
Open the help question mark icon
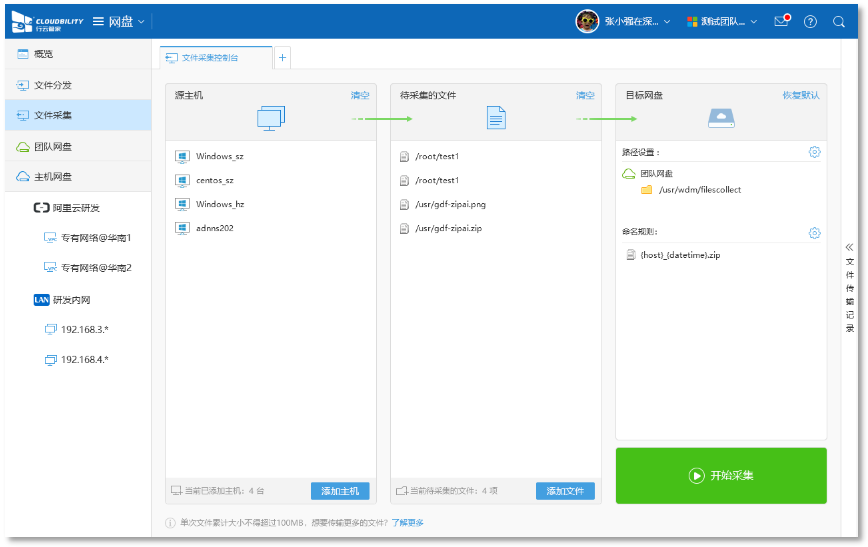tap(810, 21)
